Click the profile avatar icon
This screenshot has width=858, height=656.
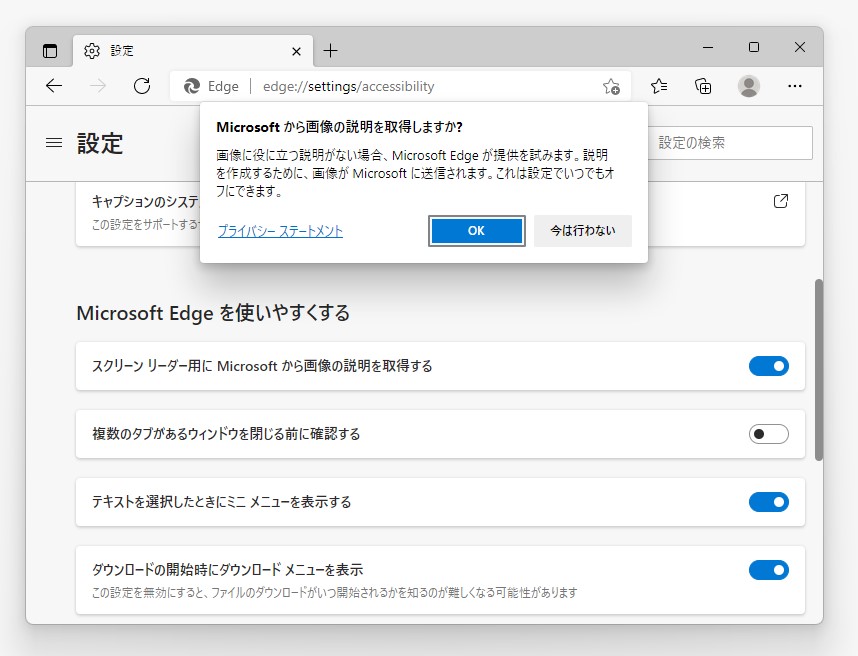[750, 87]
